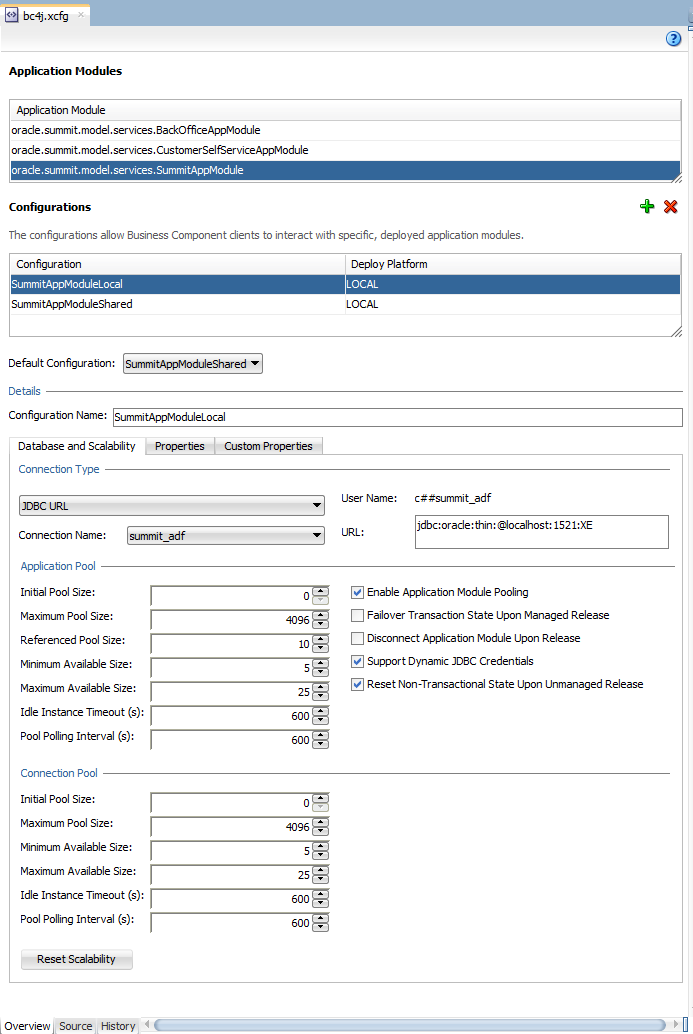Close the bc4j.xcfg tab with its x
This screenshot has height=1034, width=693.
(x=81, y=15)
